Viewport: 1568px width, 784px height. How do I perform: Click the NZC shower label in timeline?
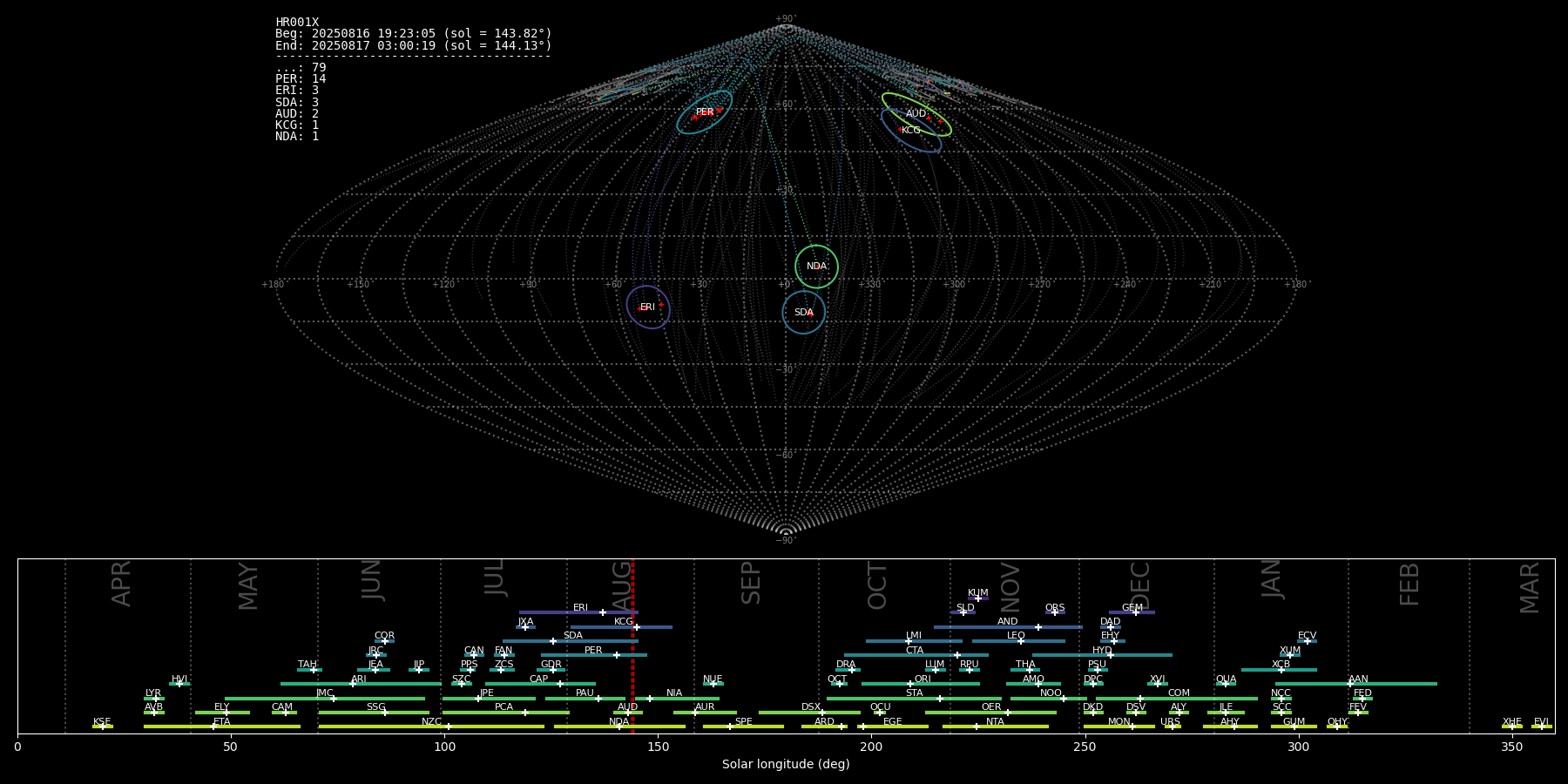431,722
